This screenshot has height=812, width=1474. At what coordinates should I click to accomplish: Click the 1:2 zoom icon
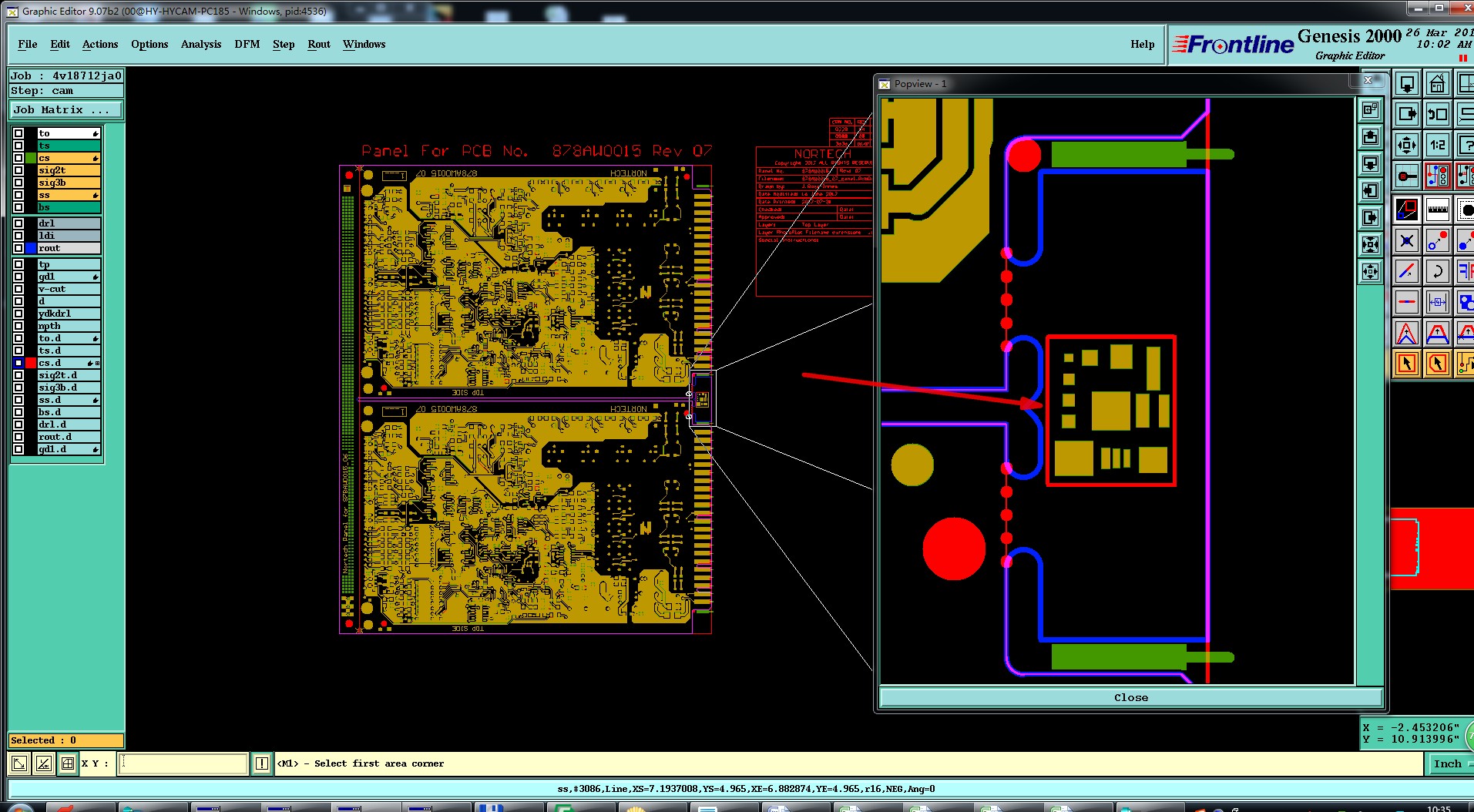[x=1437, y=145]
